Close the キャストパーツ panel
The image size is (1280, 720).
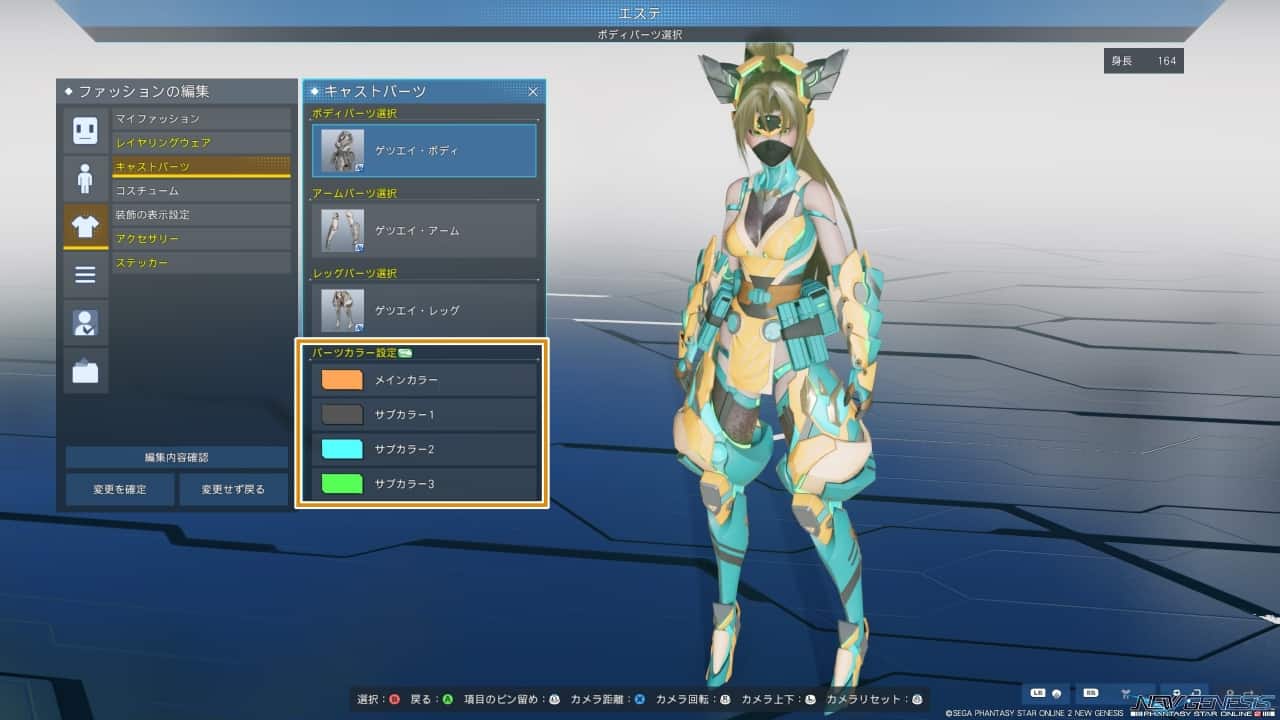pyautogui.click(x=533, y=91)
